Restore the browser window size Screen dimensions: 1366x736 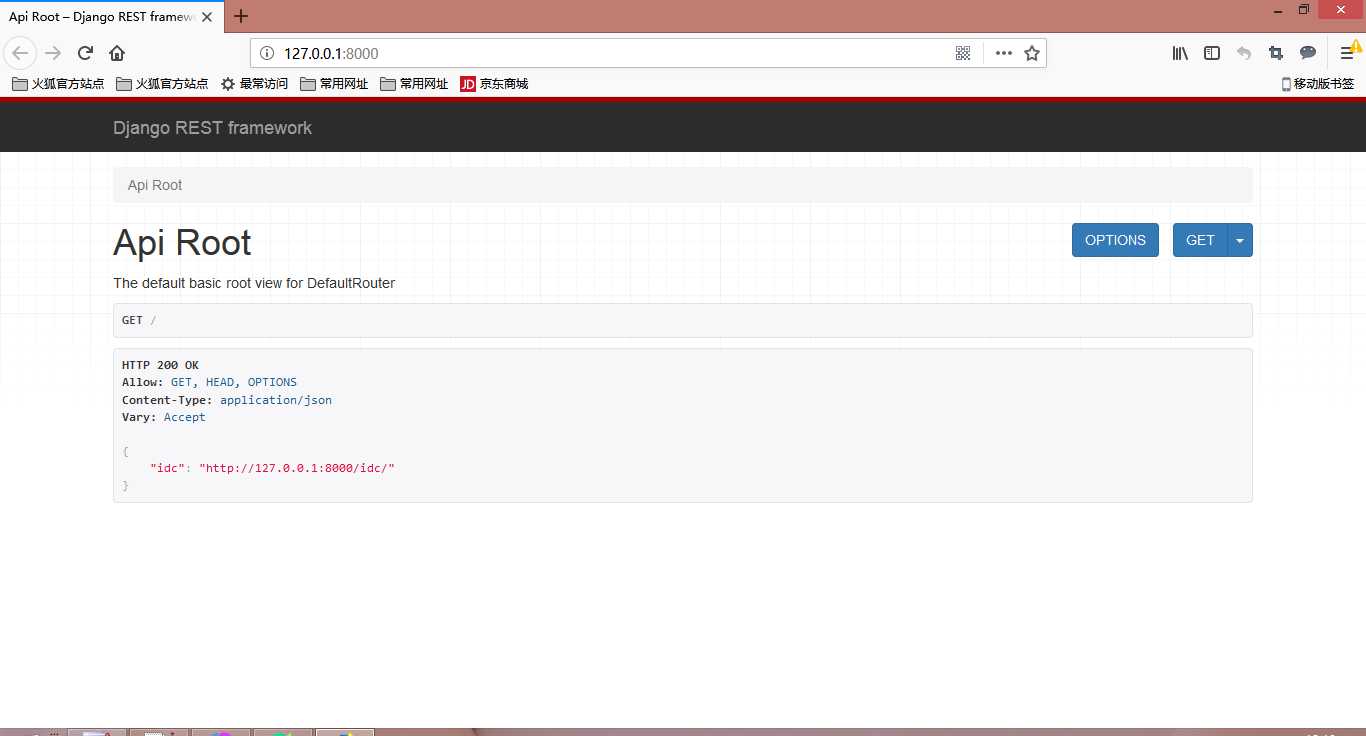pos(1303,9)
